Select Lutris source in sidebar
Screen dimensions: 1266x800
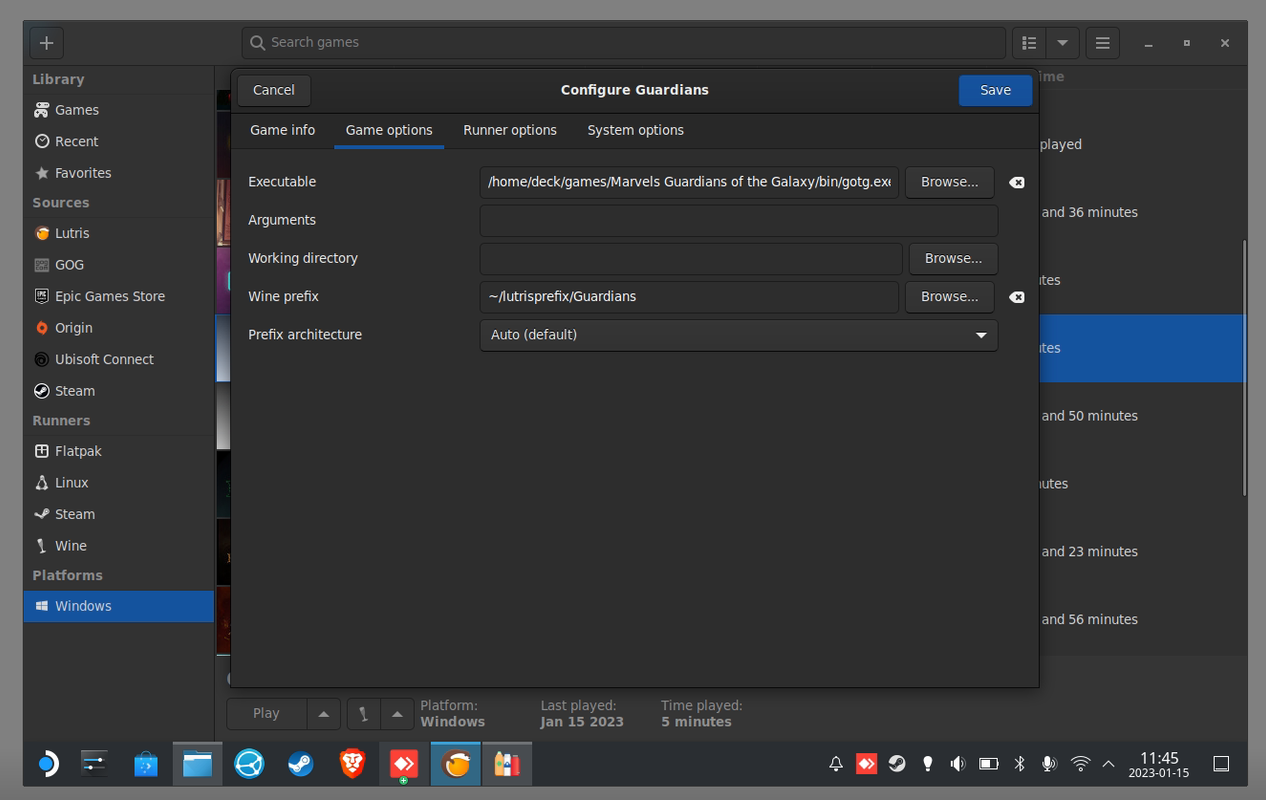119,233
